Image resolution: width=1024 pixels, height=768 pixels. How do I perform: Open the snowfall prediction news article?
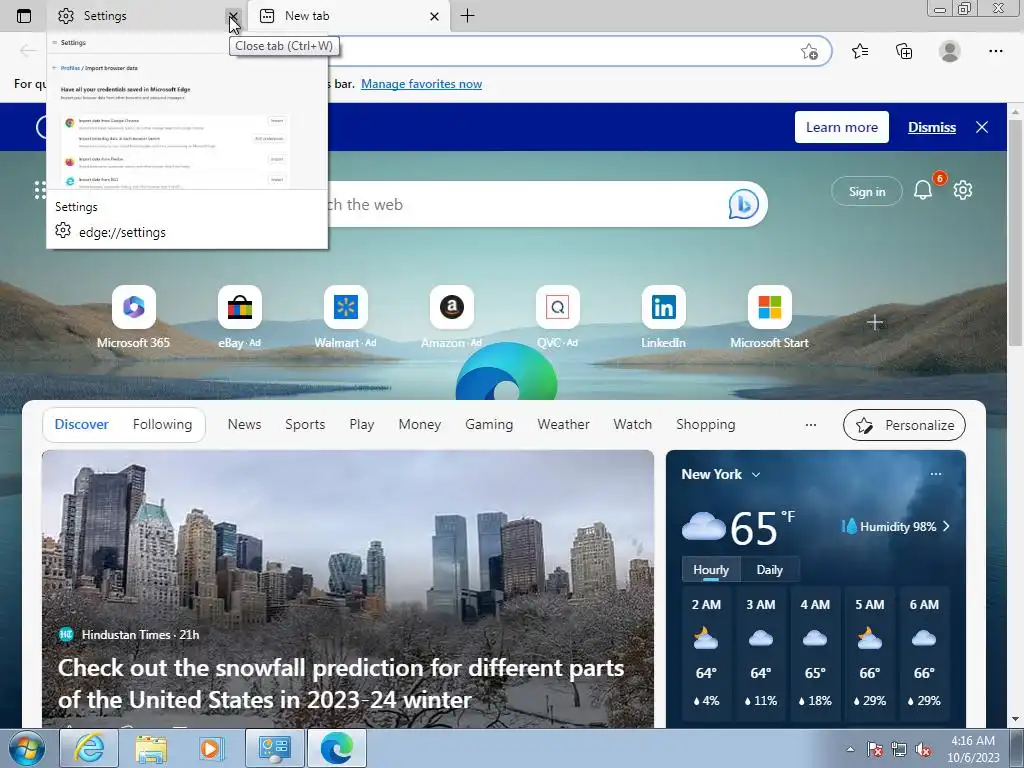(x=341, y=684)
